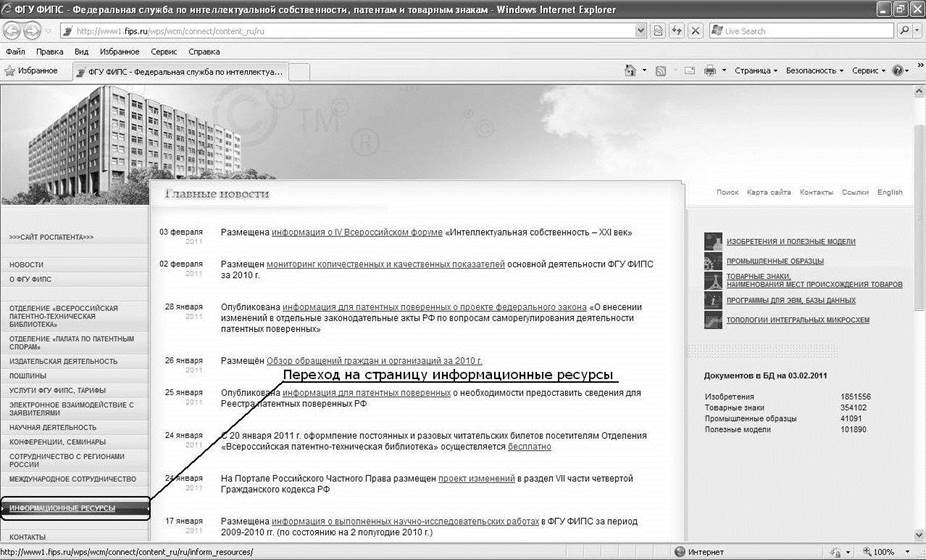926x560 pixels.
Task: Click icon beside Топологии интегральных микросхем
Action: coord(713,319)
